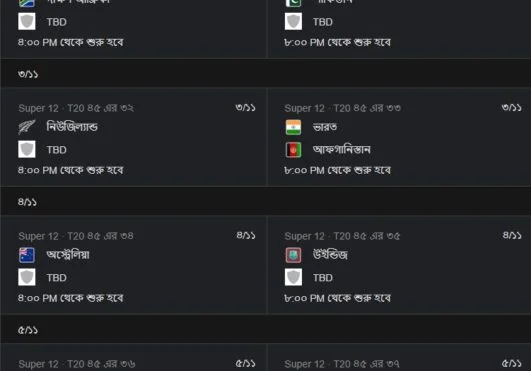Click the TBD shield under New Zealand
This screenshot has width=531, height=371.
coord(27,149)
